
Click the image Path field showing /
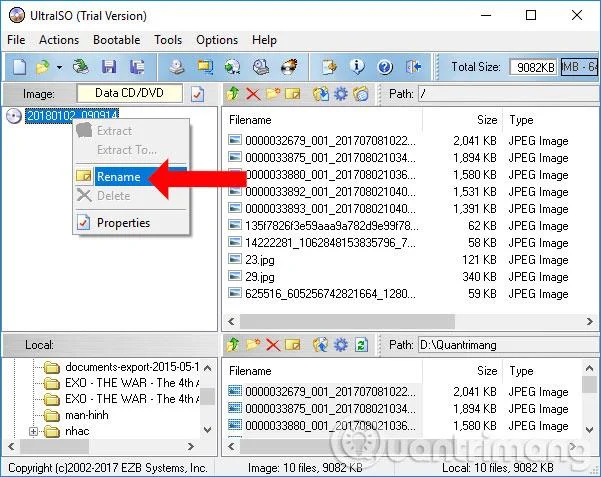point(509,94)
